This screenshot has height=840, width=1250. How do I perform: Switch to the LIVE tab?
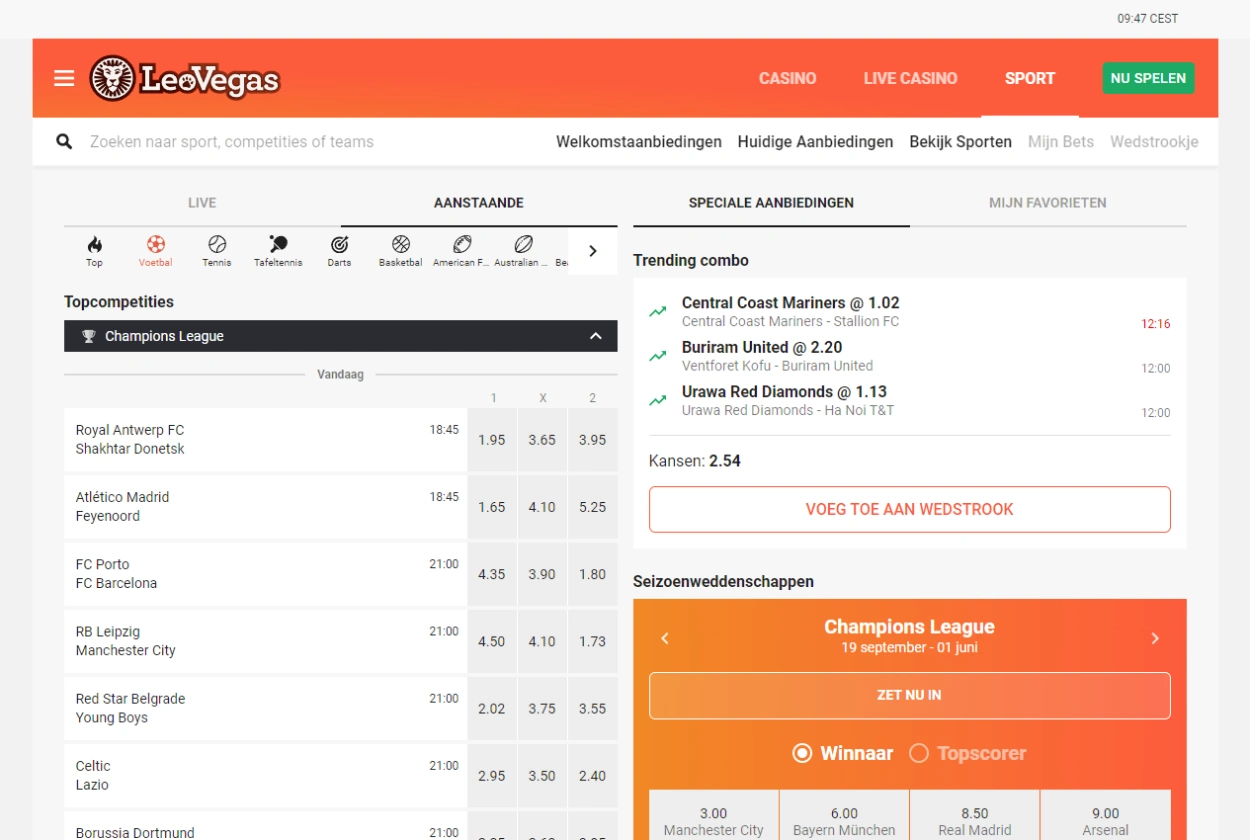[202, 203]
